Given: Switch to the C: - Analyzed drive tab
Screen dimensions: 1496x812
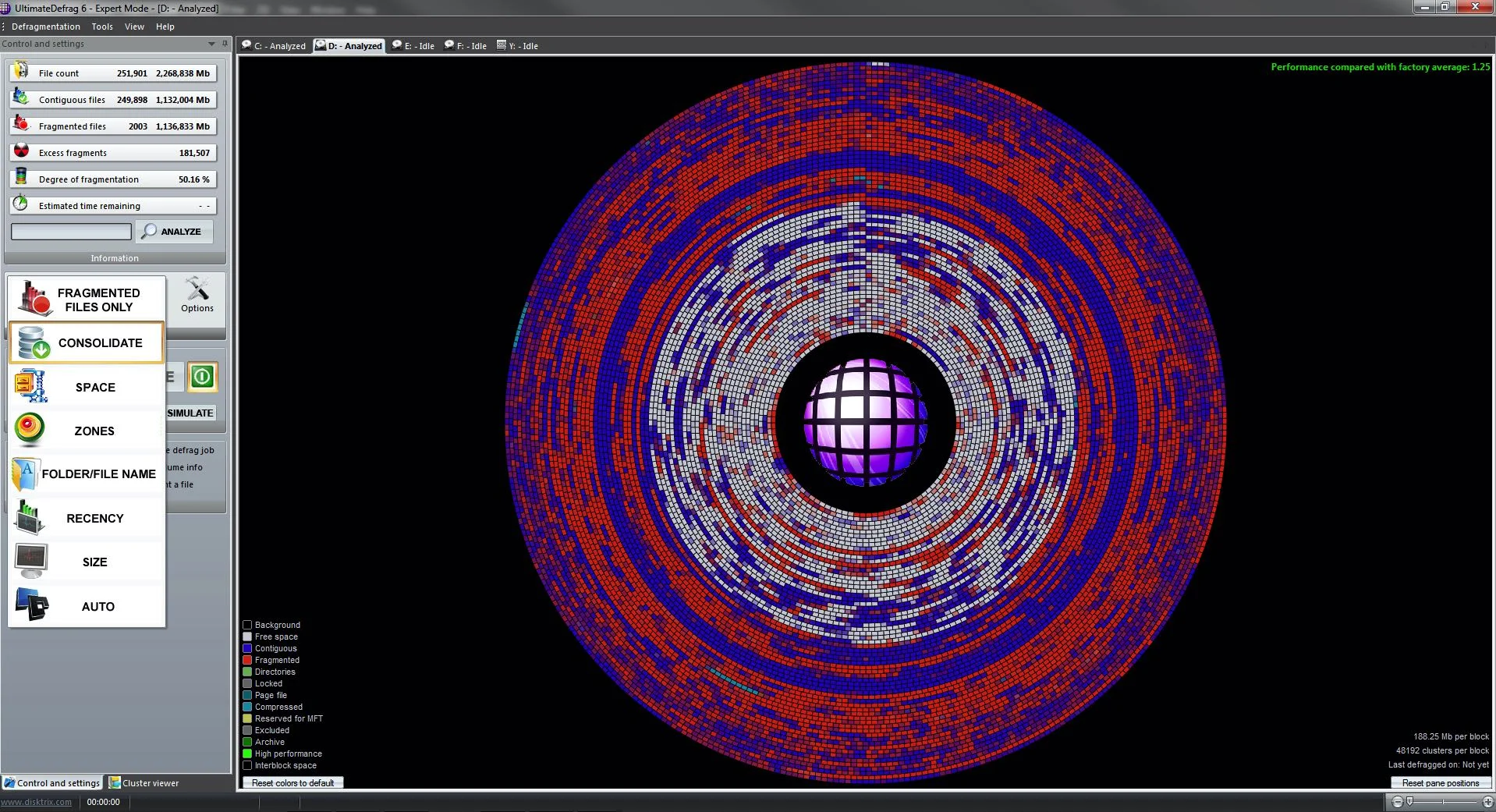Looking at the screenshot, I should point(274,46).
